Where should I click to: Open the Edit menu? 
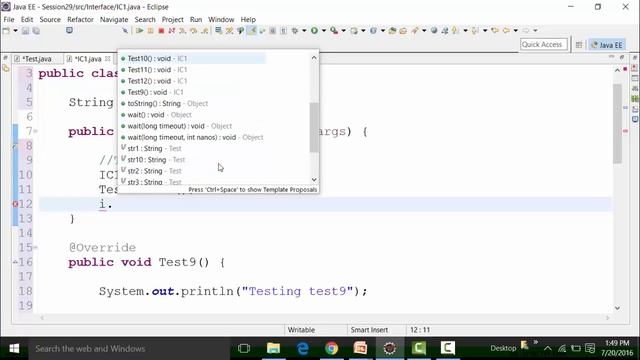point(27,20)
